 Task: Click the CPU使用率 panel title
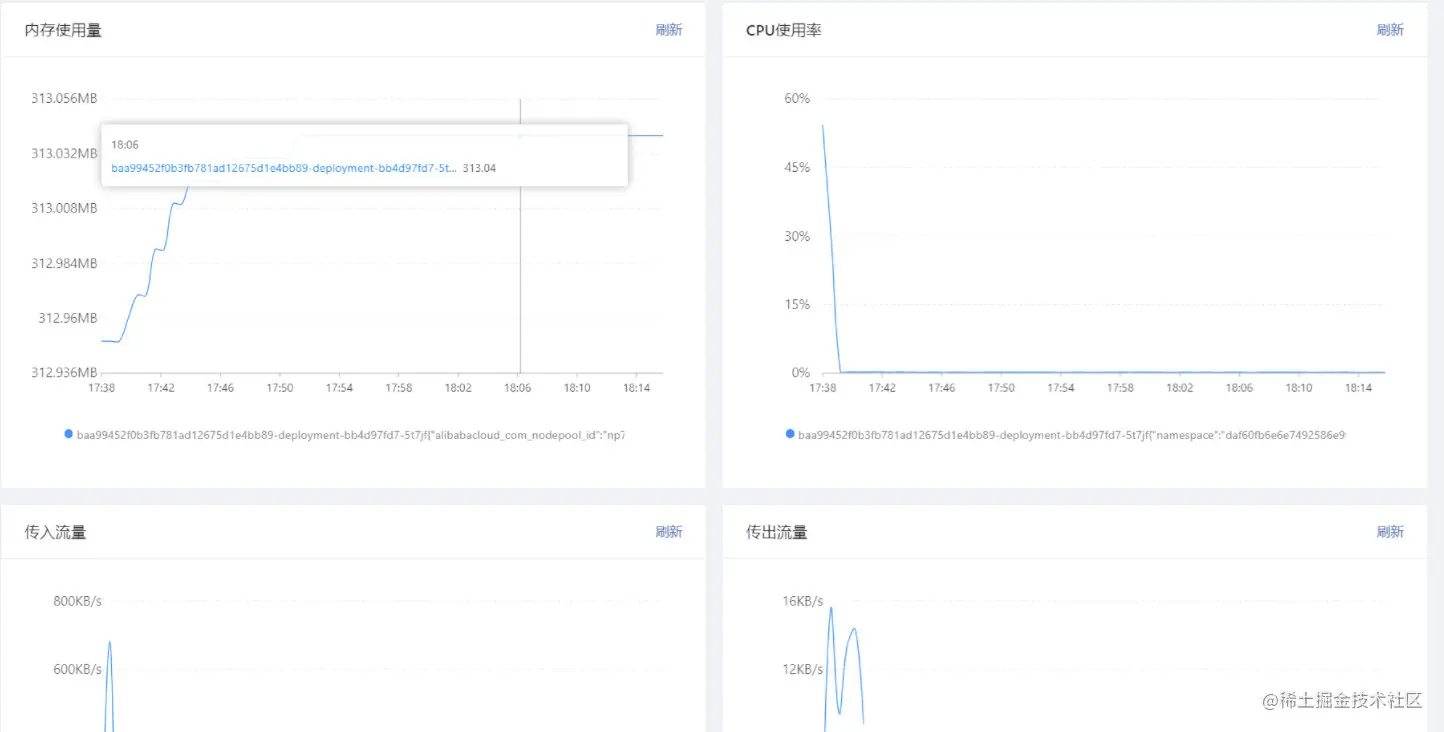click(784, 30)
